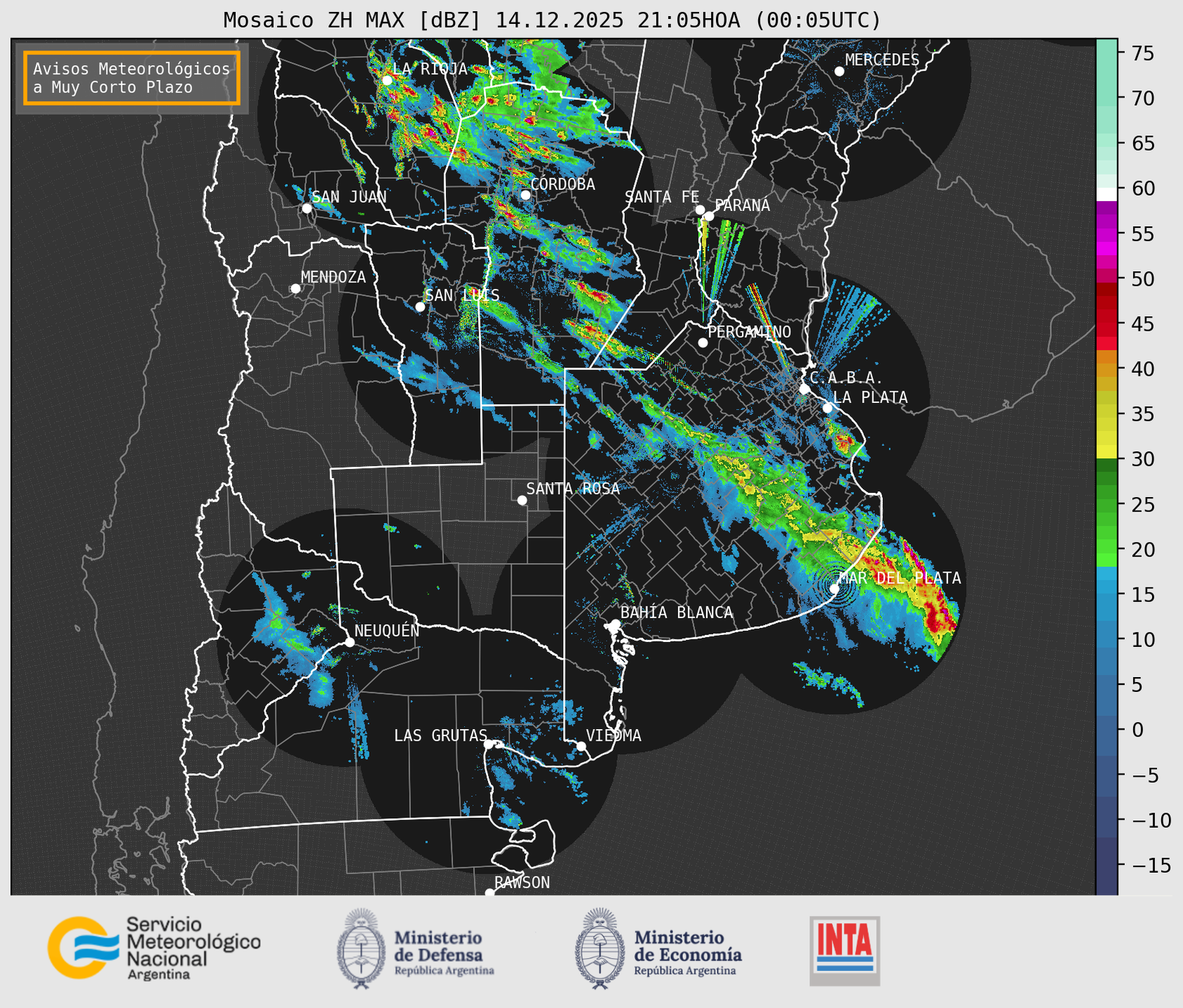
Task: Select the MERCEDES city marker
Action: [x=839, y=71]
